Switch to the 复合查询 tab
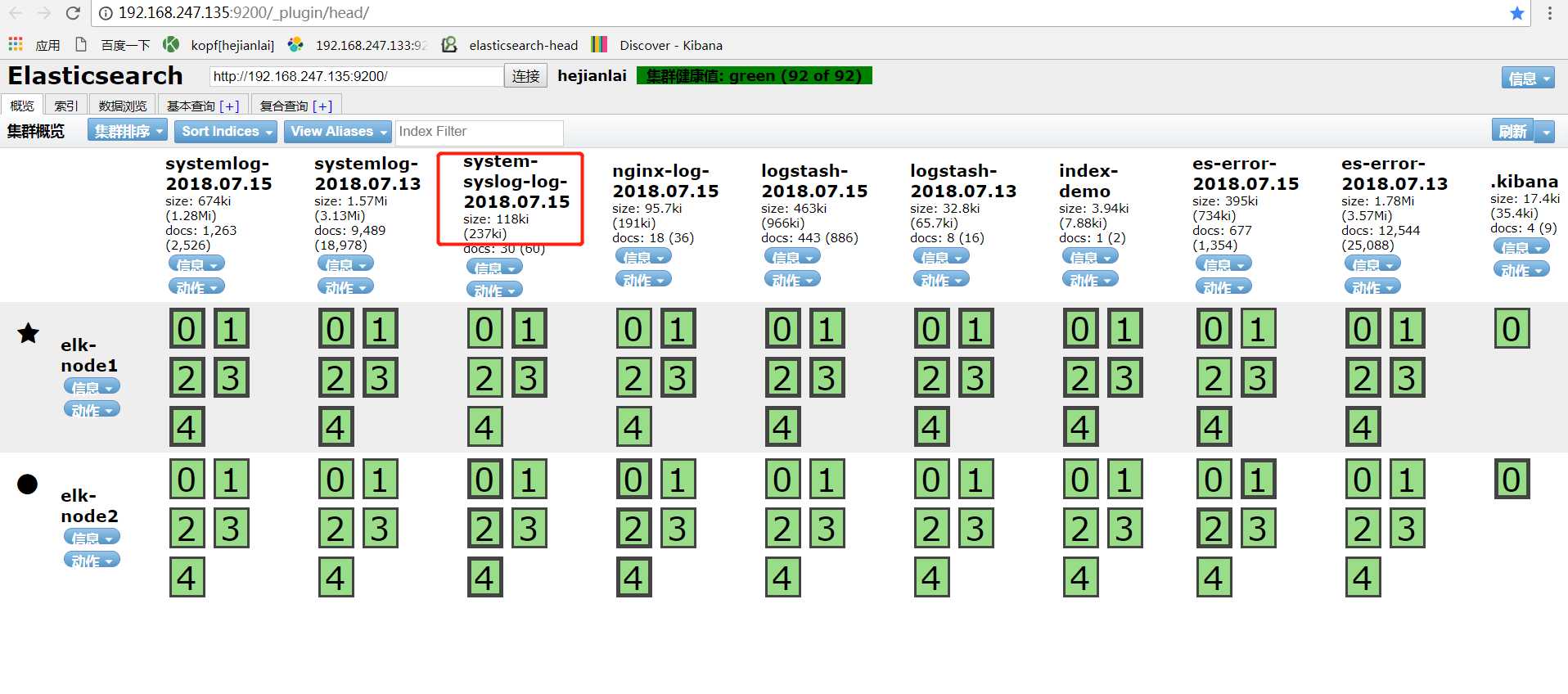This screenshot has width=1568, height=694. [x=284, y=106]
